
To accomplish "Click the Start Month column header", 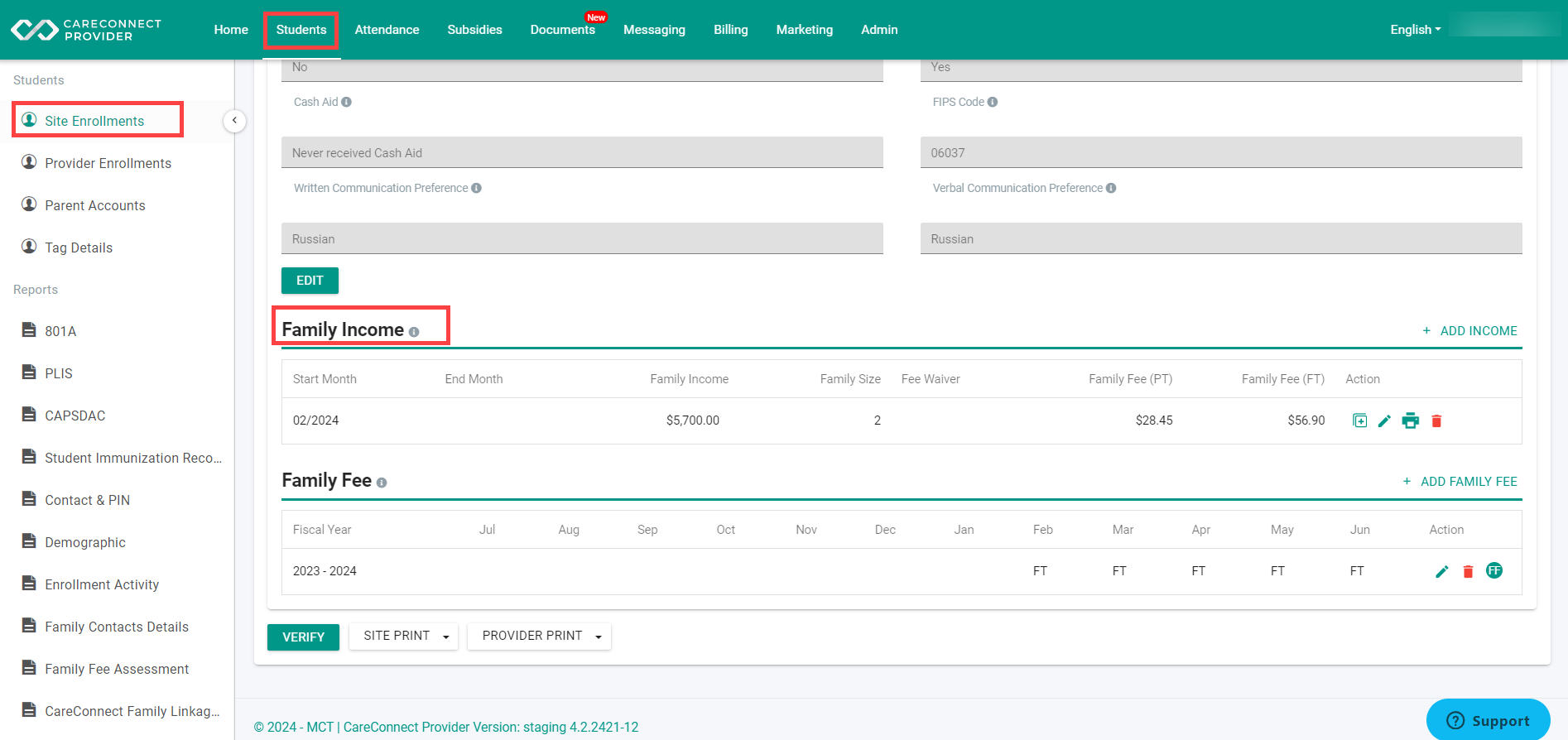I will (325, 379).
